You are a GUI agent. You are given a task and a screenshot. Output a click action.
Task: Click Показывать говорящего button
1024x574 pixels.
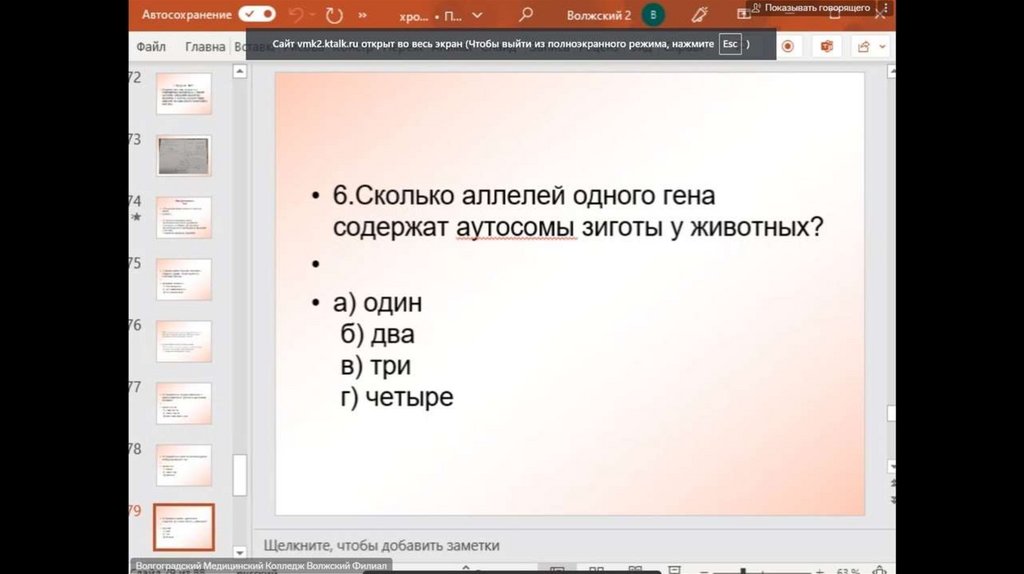pyautogui.click(x=810, y=8)
